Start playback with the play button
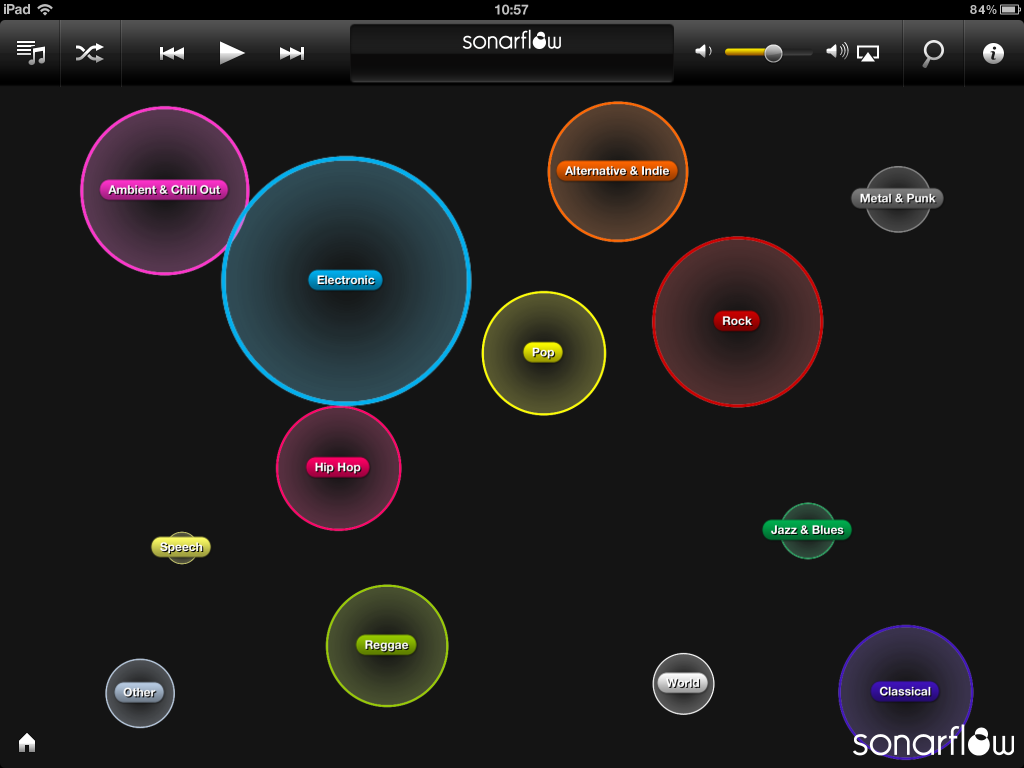This screenshot has width=1024, height=768. [x=231, y=53]
